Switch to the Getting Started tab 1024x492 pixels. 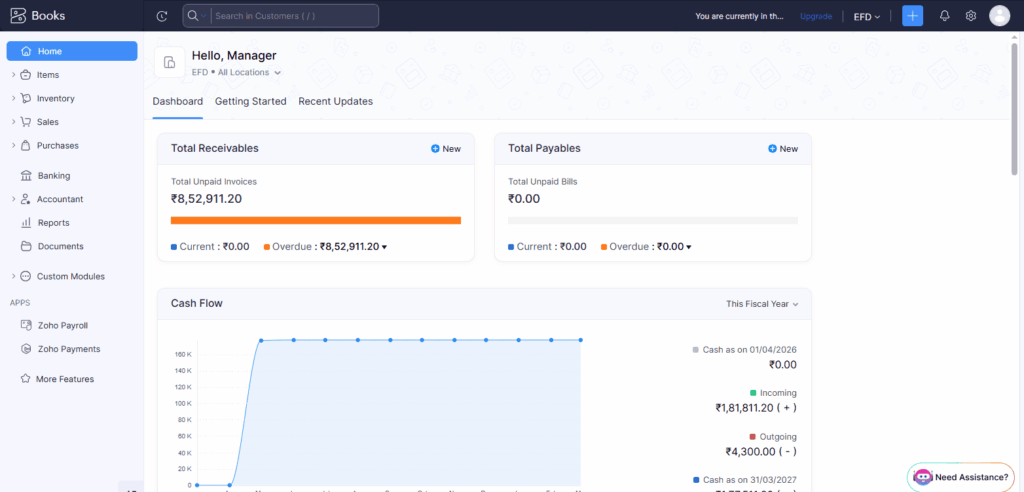click(251, 101)
